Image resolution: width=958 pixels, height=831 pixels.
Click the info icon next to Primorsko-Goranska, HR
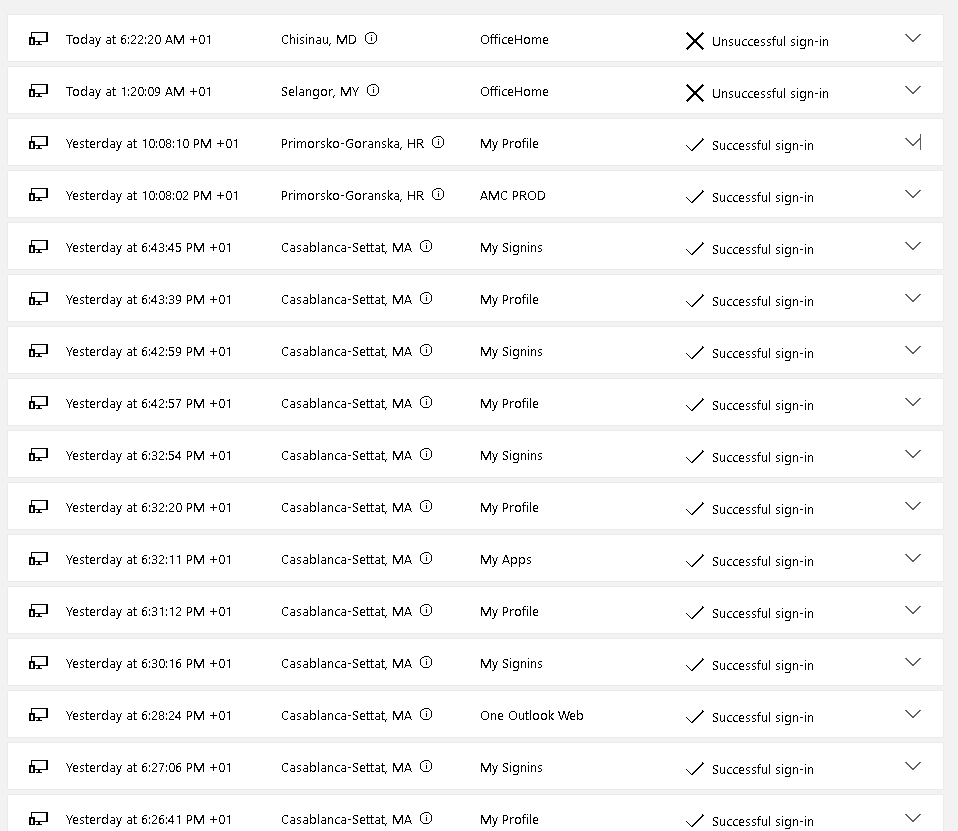click(438, 142)
